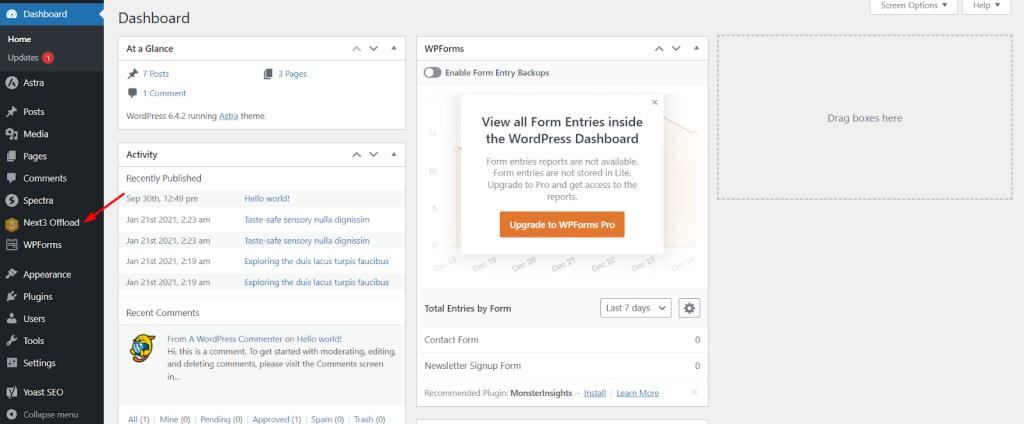Close the WPForms upgrade popup

tap(655, 102)
